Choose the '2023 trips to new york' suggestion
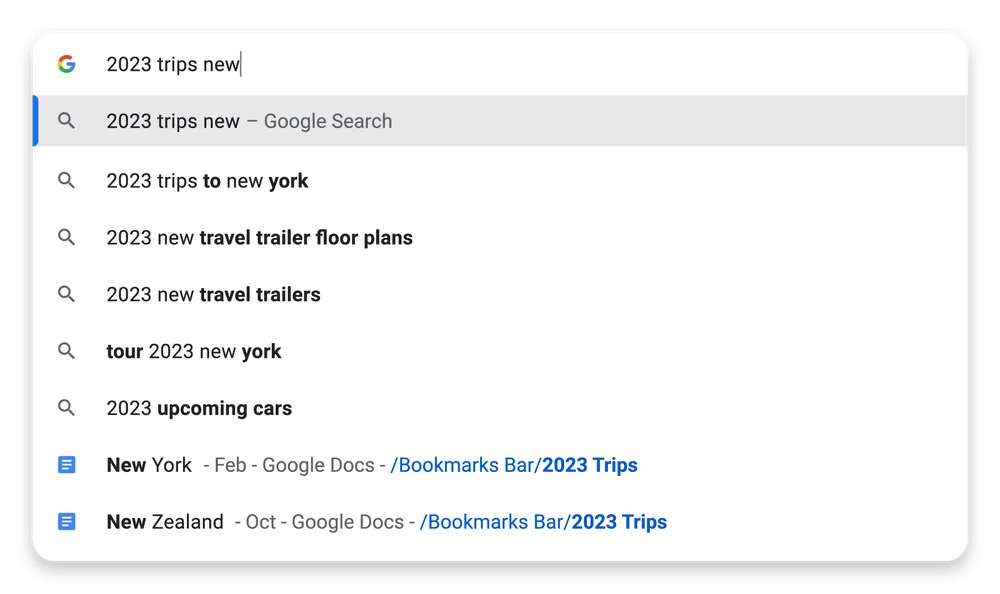The image size is (1000, 594). tap(207, 181)
